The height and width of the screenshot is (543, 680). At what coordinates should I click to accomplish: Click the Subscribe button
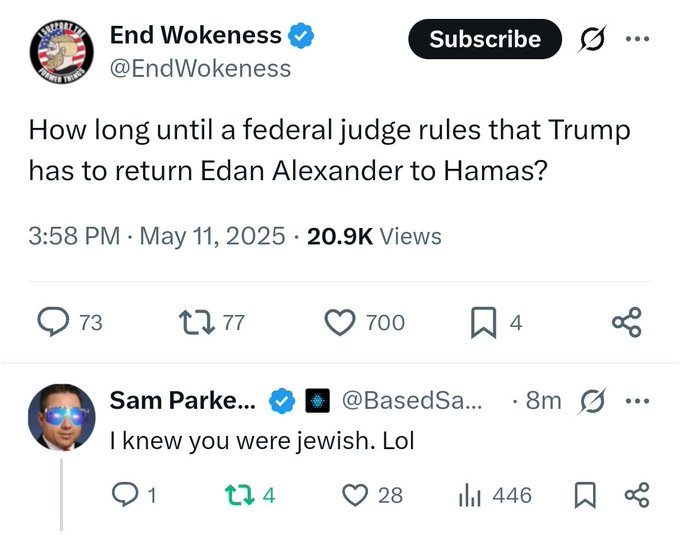click(x=485, y=39)
